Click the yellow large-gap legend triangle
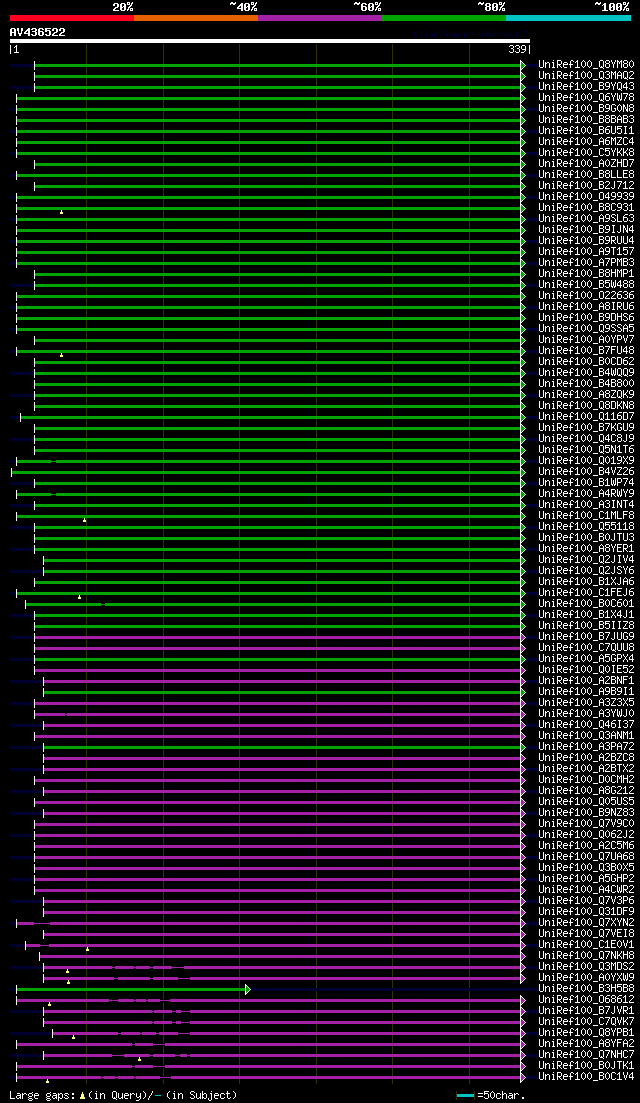This screenshot has height=1103, width=640. click(82, 1095)
